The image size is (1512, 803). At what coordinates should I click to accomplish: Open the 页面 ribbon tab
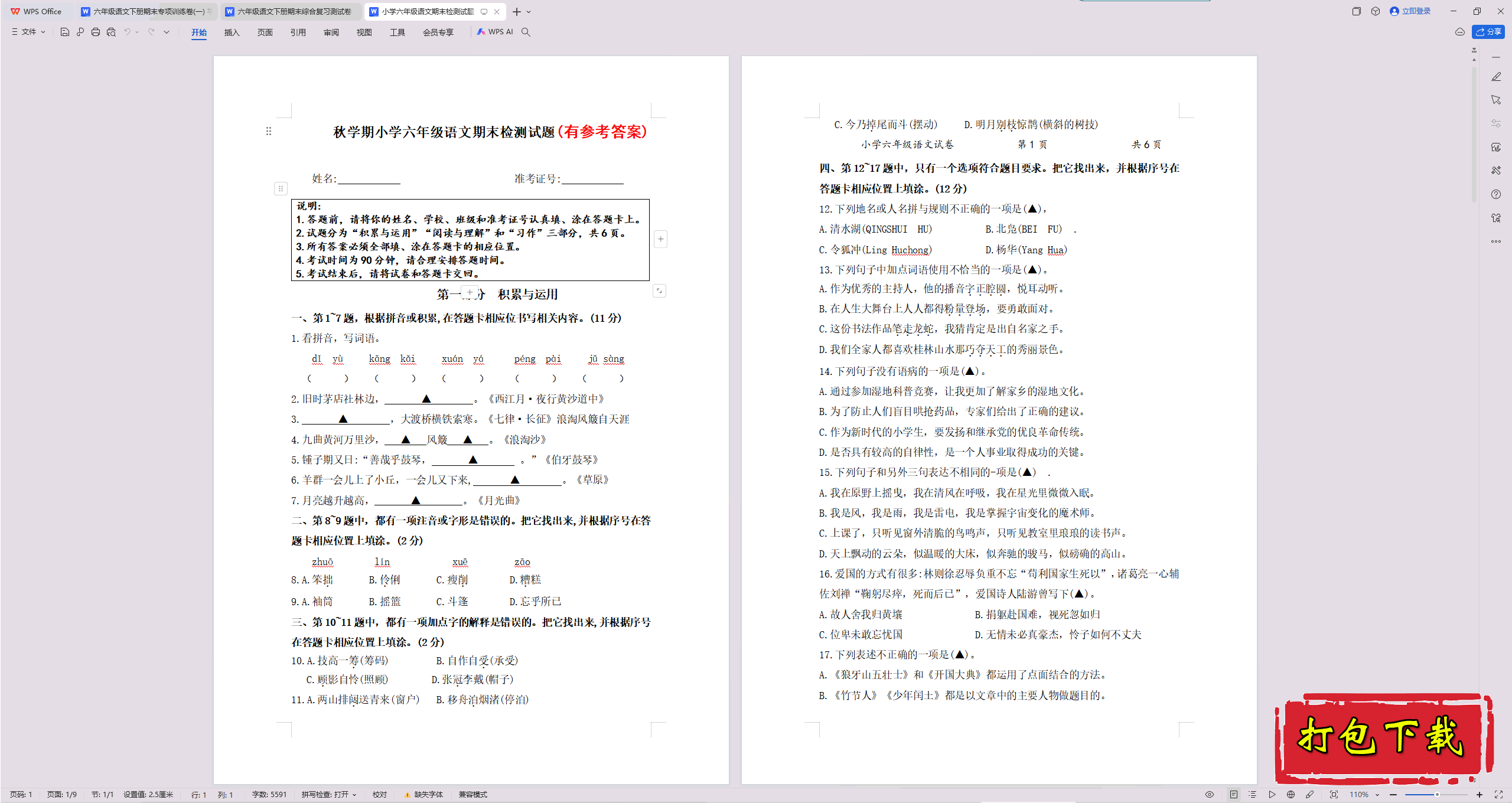point(265,32)
